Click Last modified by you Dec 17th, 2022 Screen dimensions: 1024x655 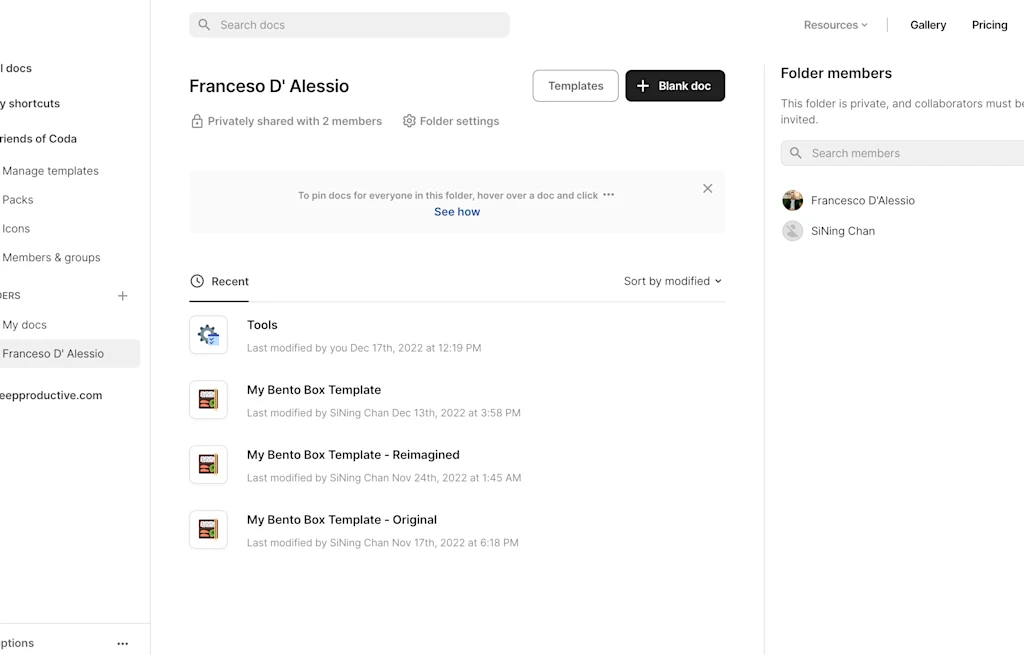[x=364, y=348]
